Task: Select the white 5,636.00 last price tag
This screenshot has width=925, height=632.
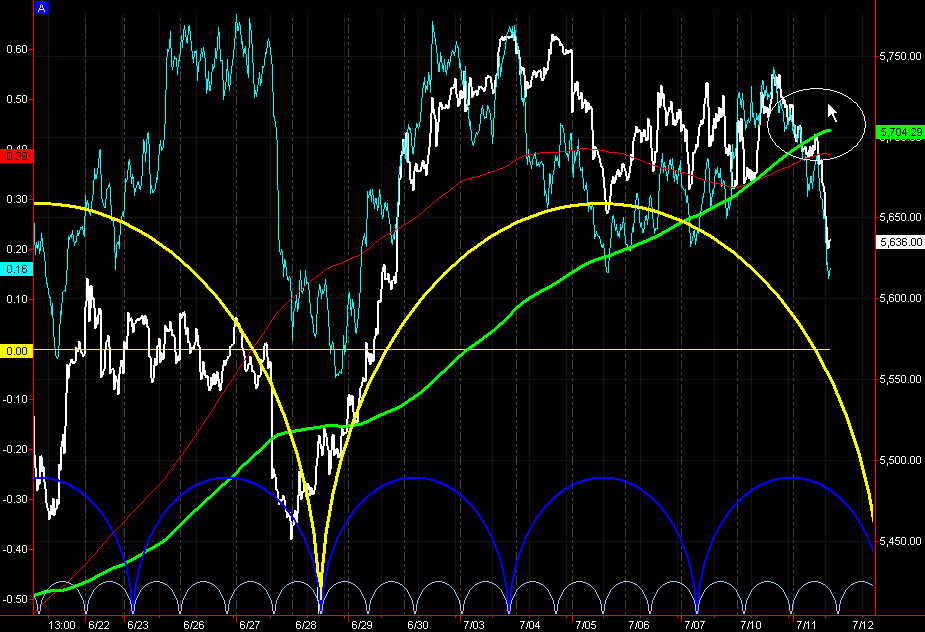Action: click(x=900, y=242)
